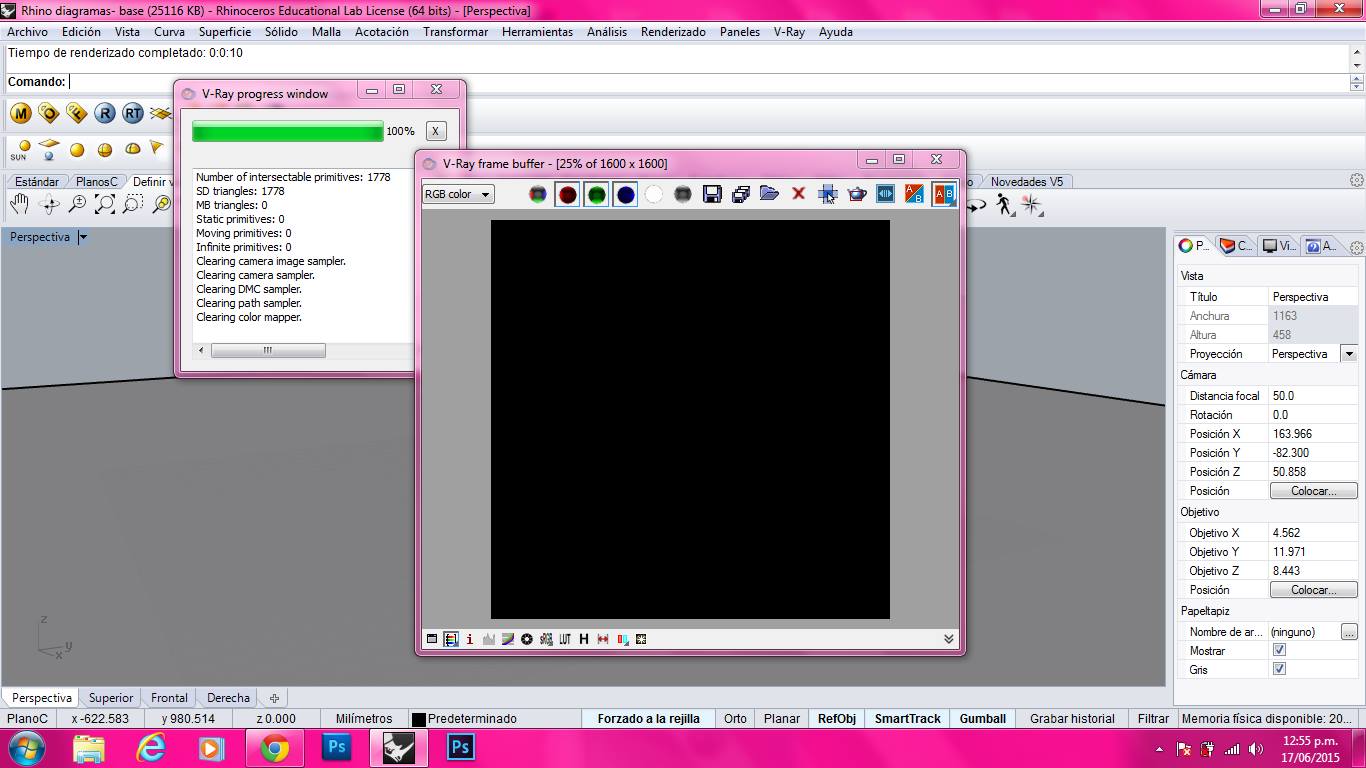Viewport: 1366px width, 768px height.
Task: Clear the frame buffer image with red X
Action: [x=798, y=194]
